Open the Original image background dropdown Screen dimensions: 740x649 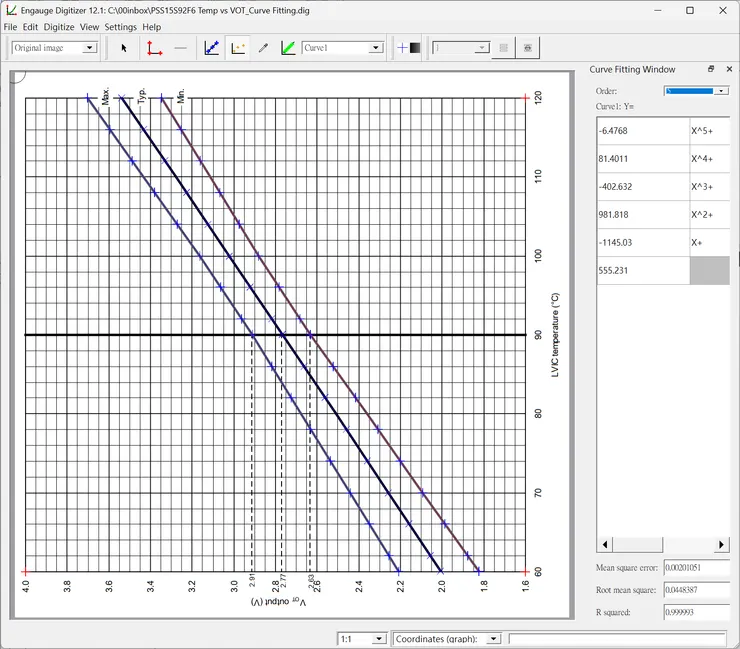click(x=54, y=47)
